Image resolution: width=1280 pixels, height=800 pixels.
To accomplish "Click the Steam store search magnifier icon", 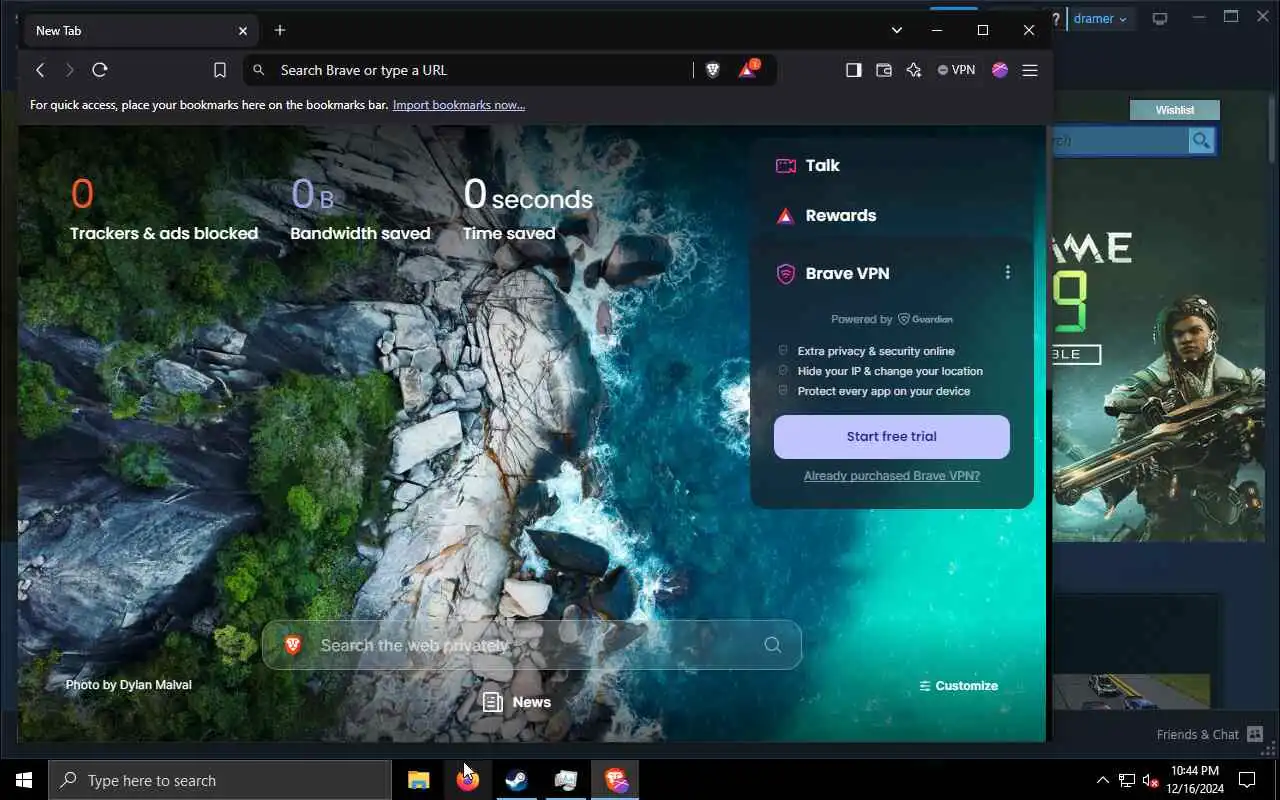I will click(x=1201, y=141).
